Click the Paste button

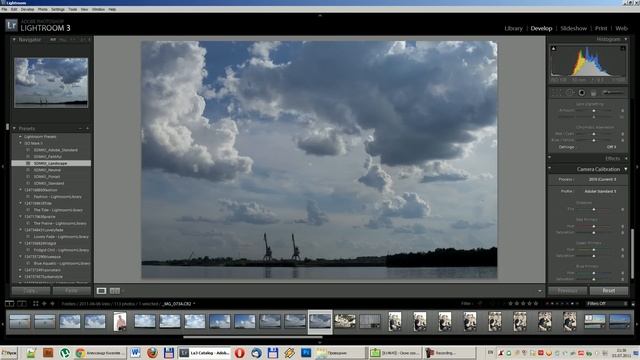pyautogui.click(x=72, y=291)
